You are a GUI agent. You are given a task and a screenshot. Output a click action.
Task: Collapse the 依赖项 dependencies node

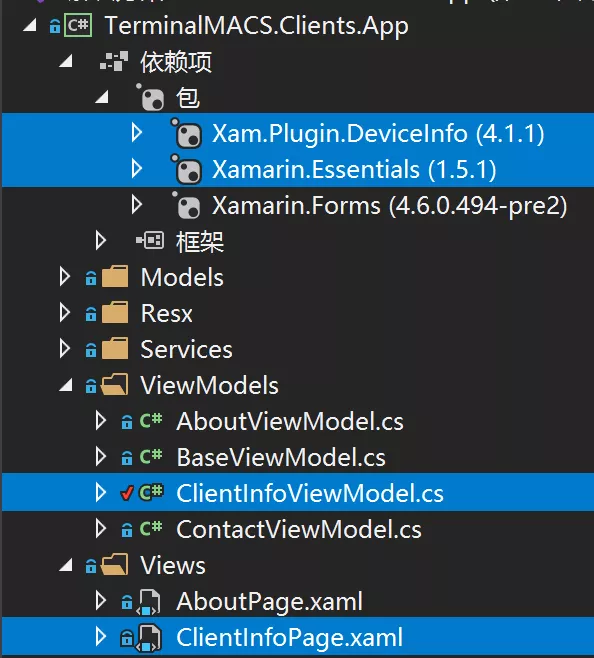tap(66, 62)
